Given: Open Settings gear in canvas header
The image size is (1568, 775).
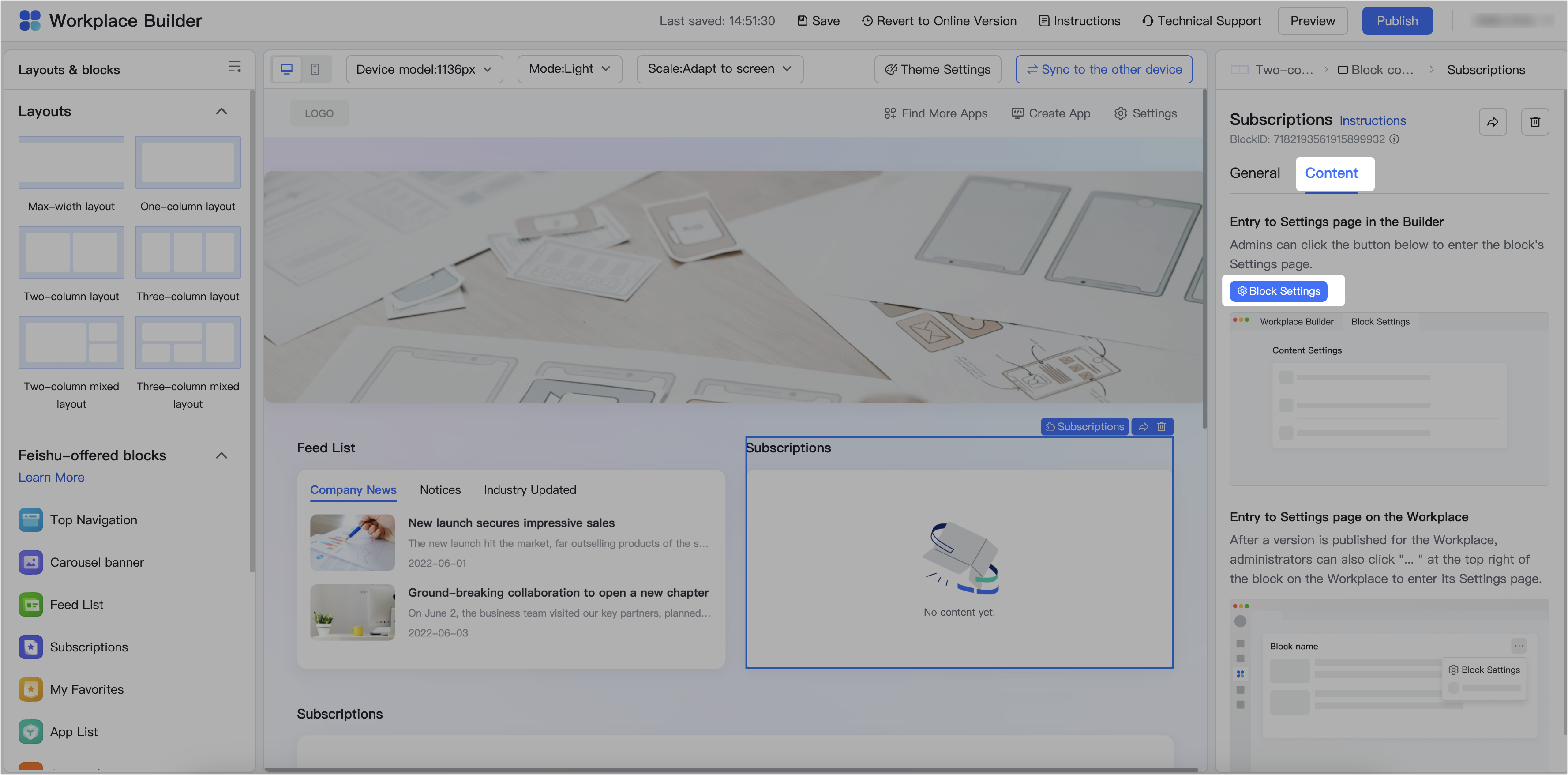Looking at the screenshot, I should click(x=1146, y=113).
